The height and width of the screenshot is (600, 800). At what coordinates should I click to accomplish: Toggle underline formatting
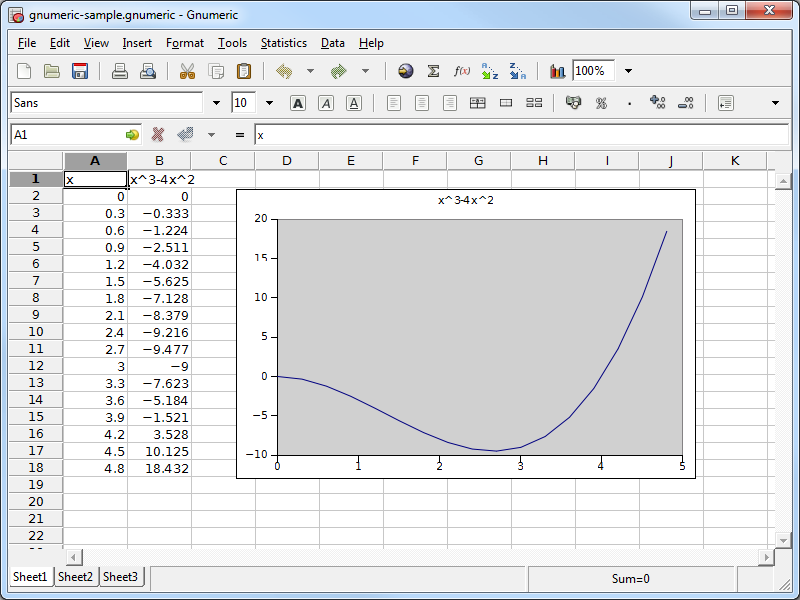(x=353, y=103)
